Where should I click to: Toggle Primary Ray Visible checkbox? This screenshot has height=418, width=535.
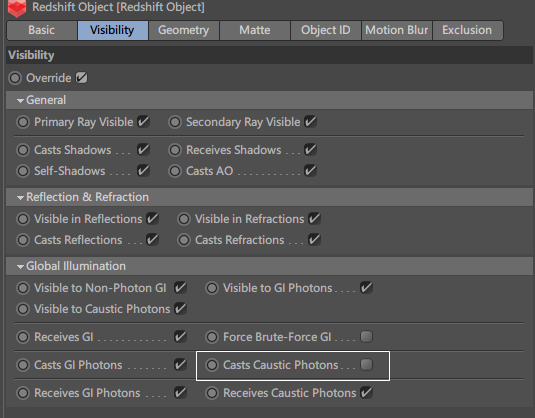point(143,122)
